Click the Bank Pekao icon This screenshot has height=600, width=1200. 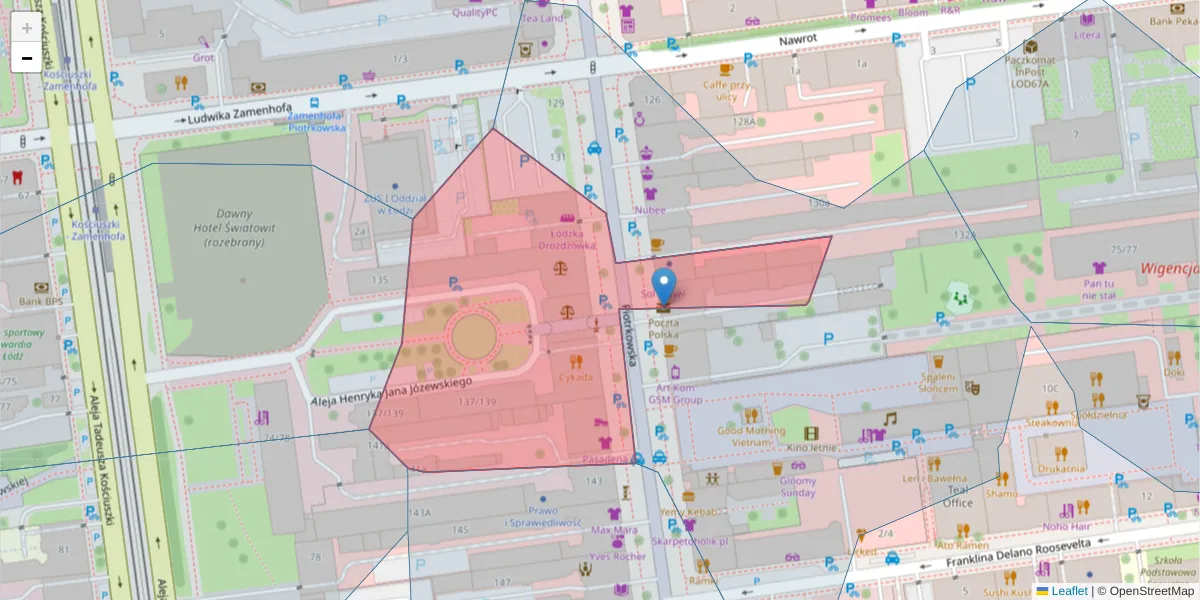1177,8
